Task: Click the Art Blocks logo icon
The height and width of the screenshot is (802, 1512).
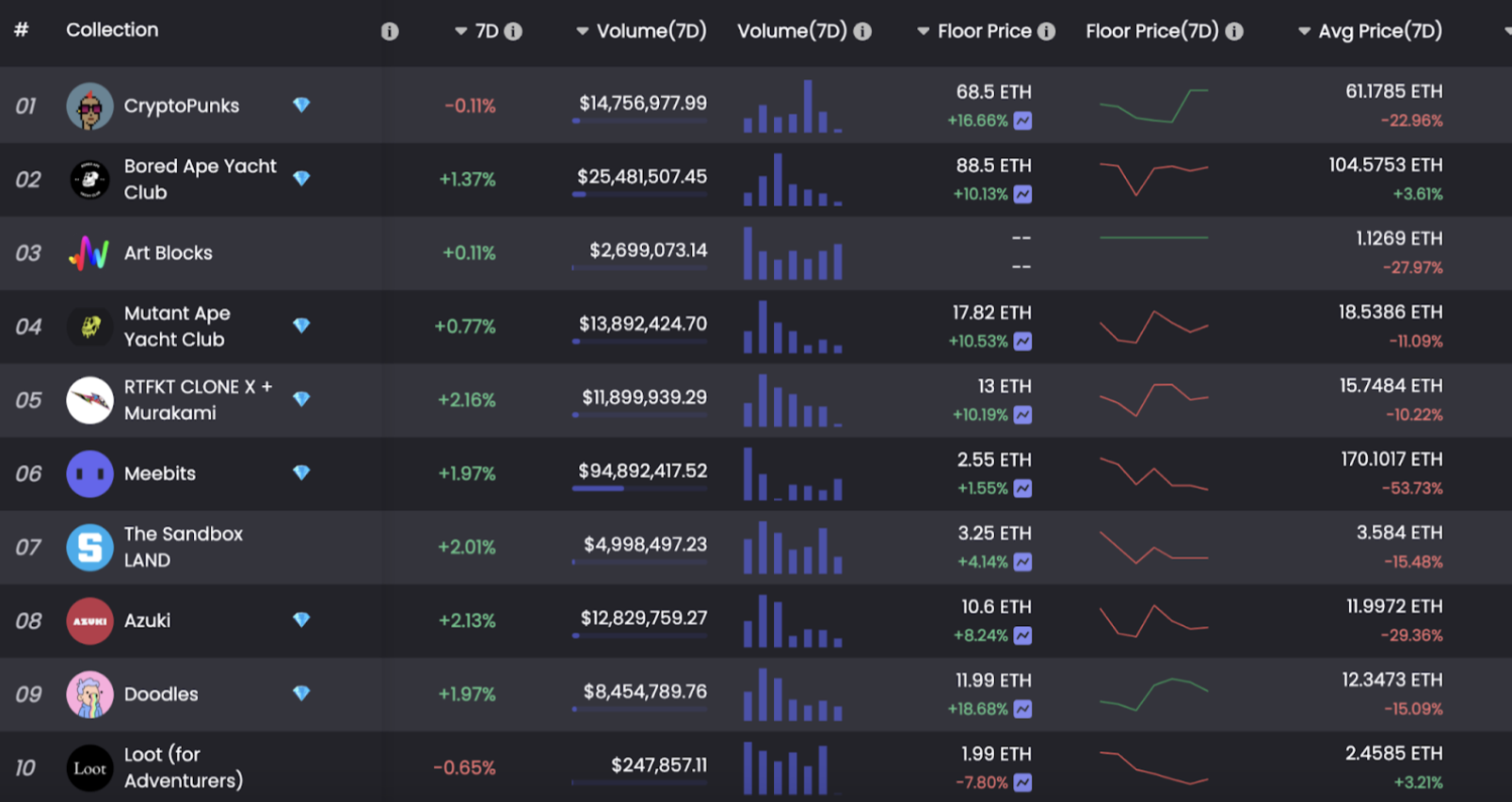Action: [89, 253]
